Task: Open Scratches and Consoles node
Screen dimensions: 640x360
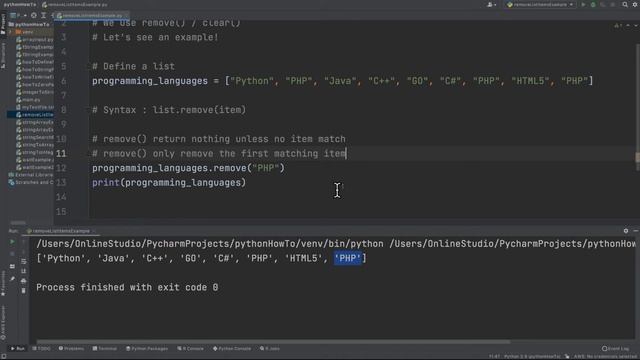Action: [31, 182]
